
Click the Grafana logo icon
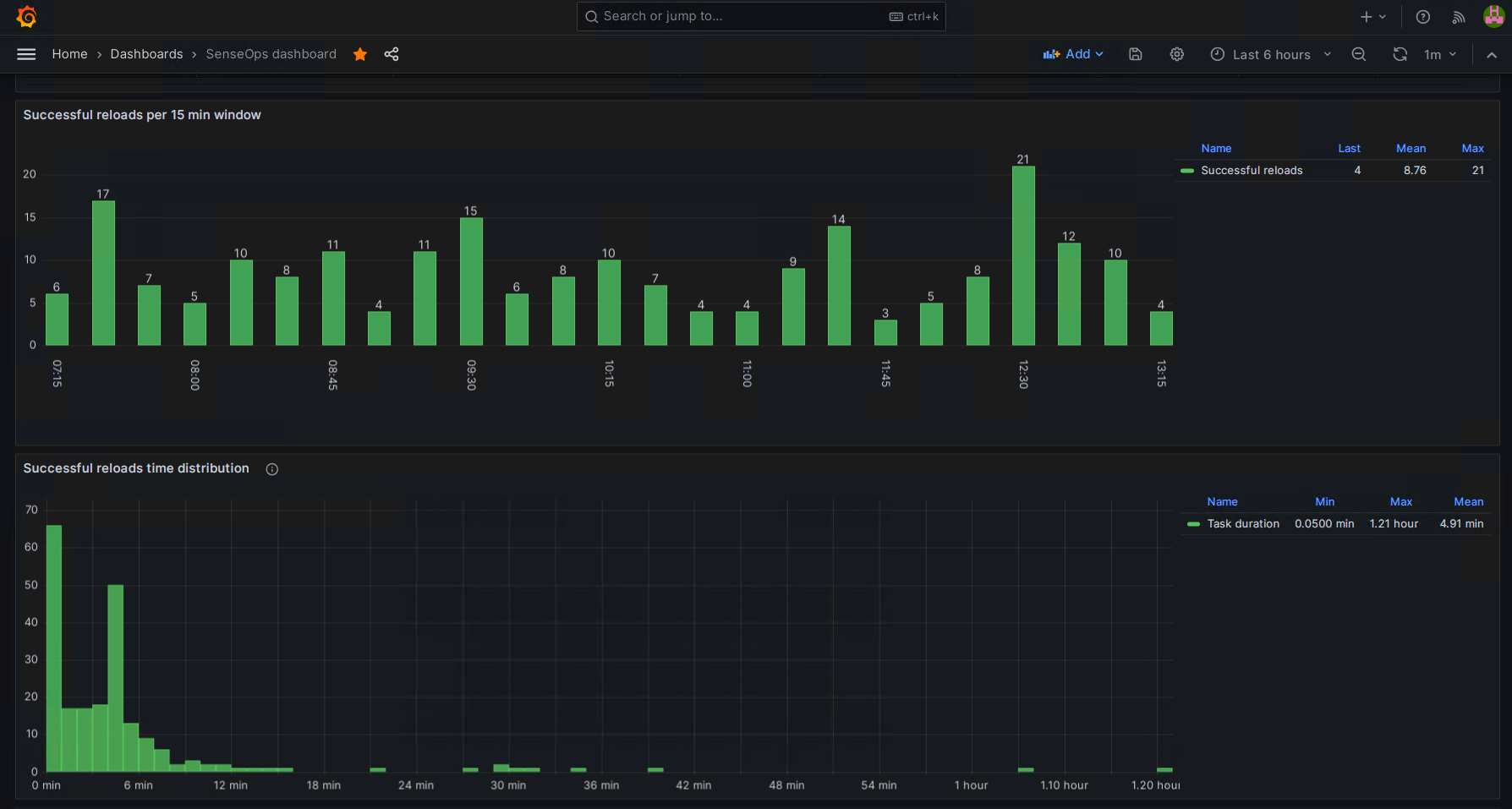click(26, 17)
